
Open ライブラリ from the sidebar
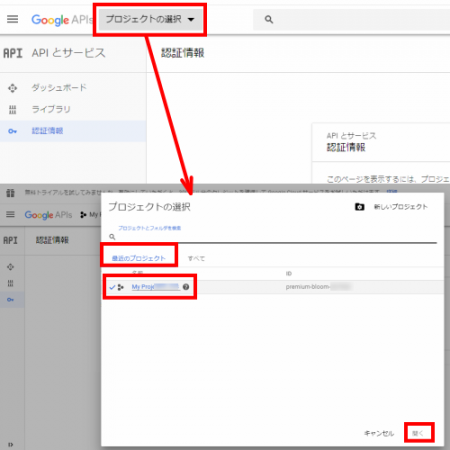[x=51, y=109]
